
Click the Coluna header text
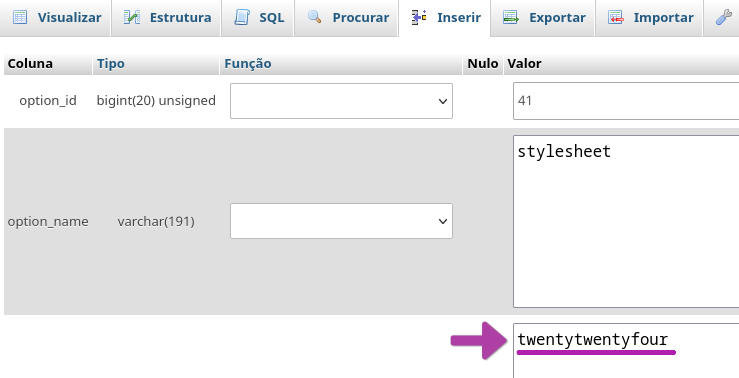click(x=30, y=64)
